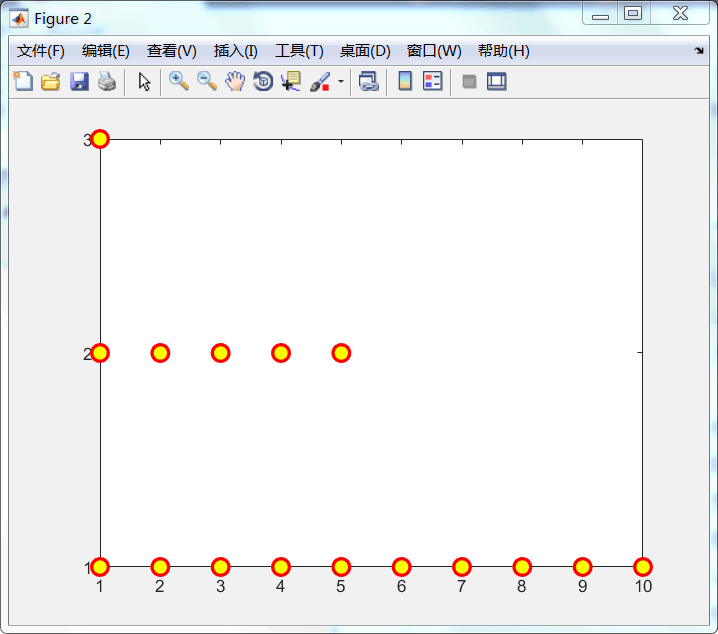Insert Legend using toolbar icon
The height and width of the screenshot is (634, 718).
433,81
